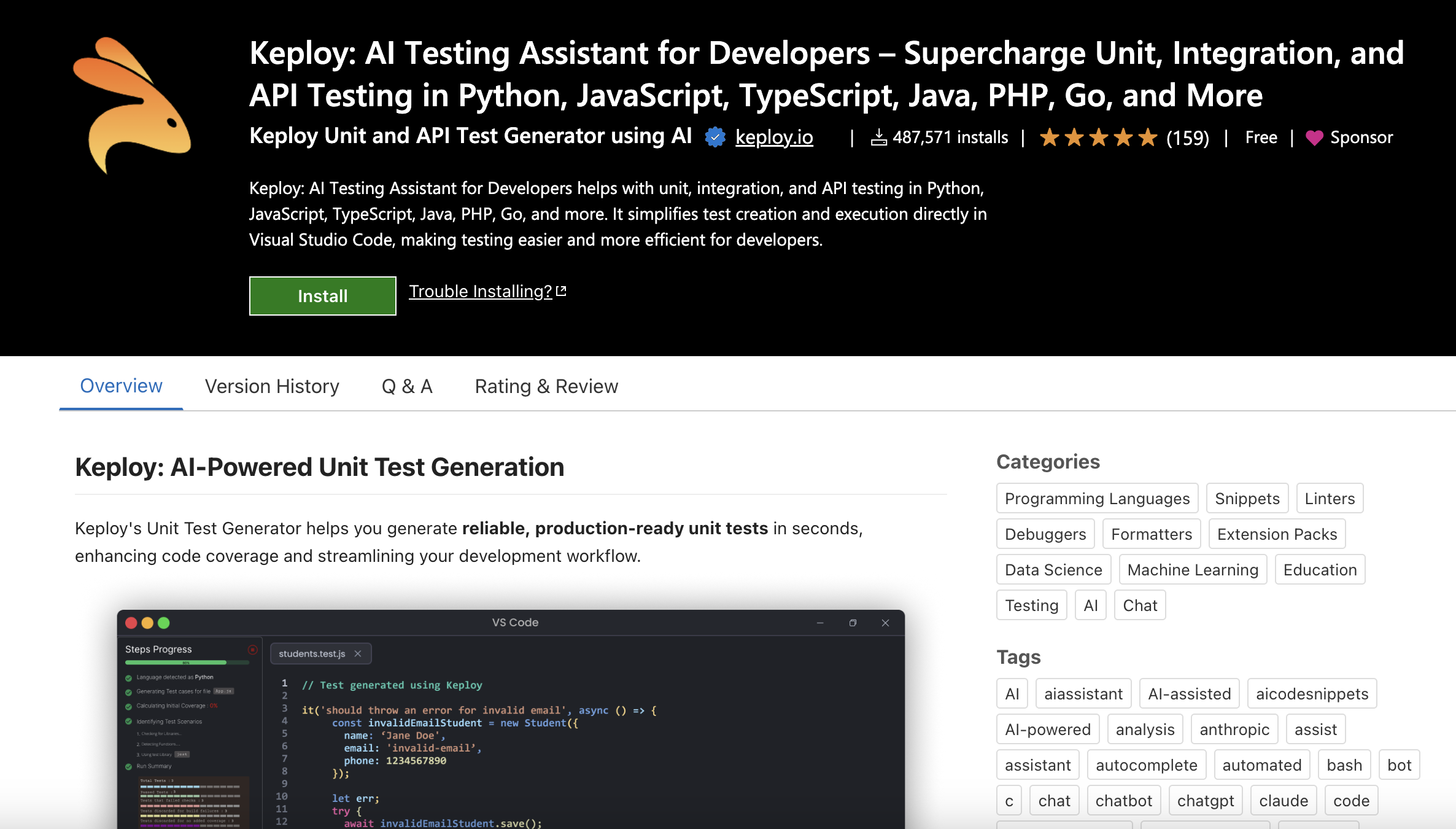
Task: Click the AI category chip
Action: tap(1090, 605)
